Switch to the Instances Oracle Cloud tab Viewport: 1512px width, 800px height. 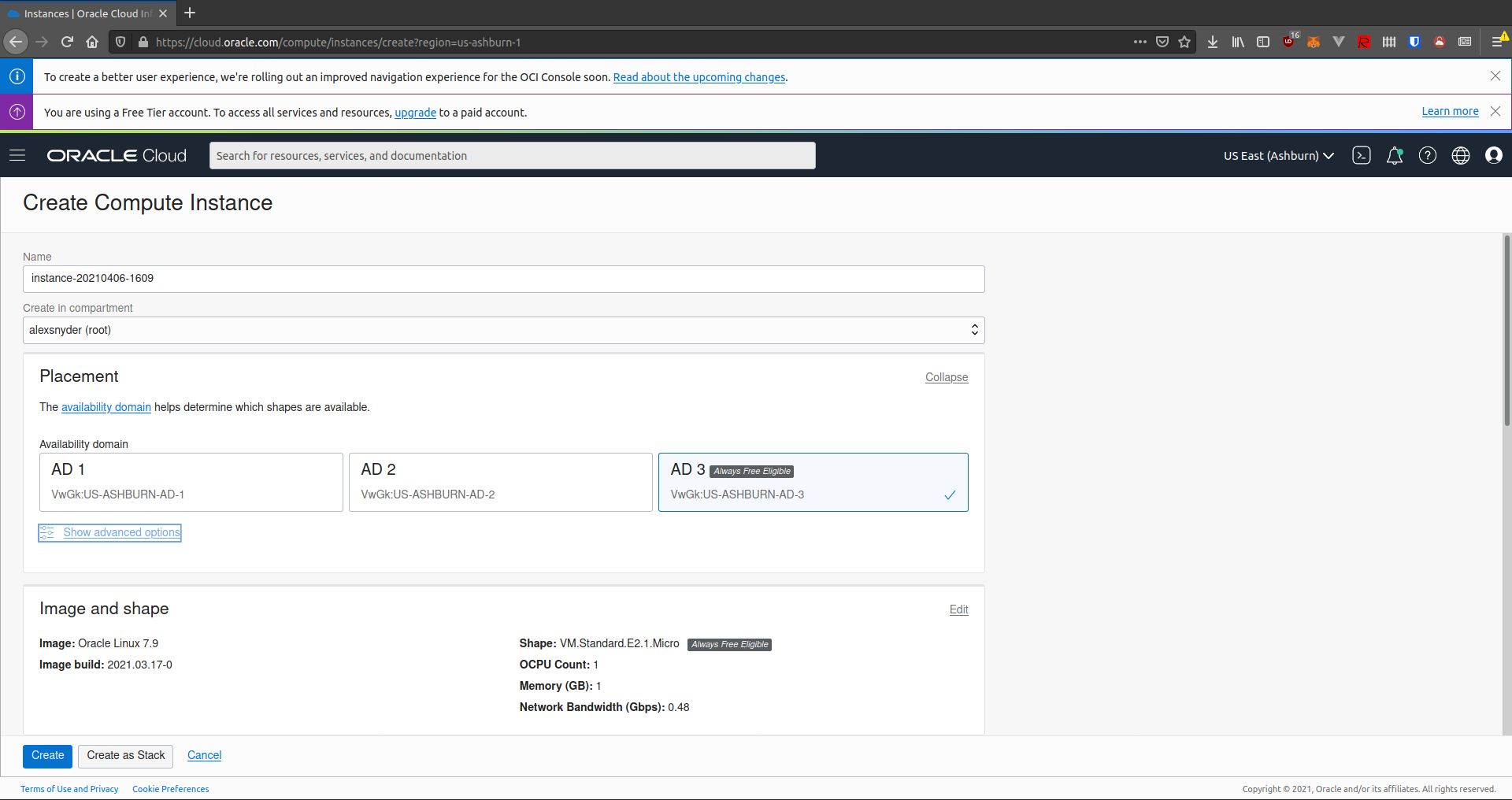(87, 13)
